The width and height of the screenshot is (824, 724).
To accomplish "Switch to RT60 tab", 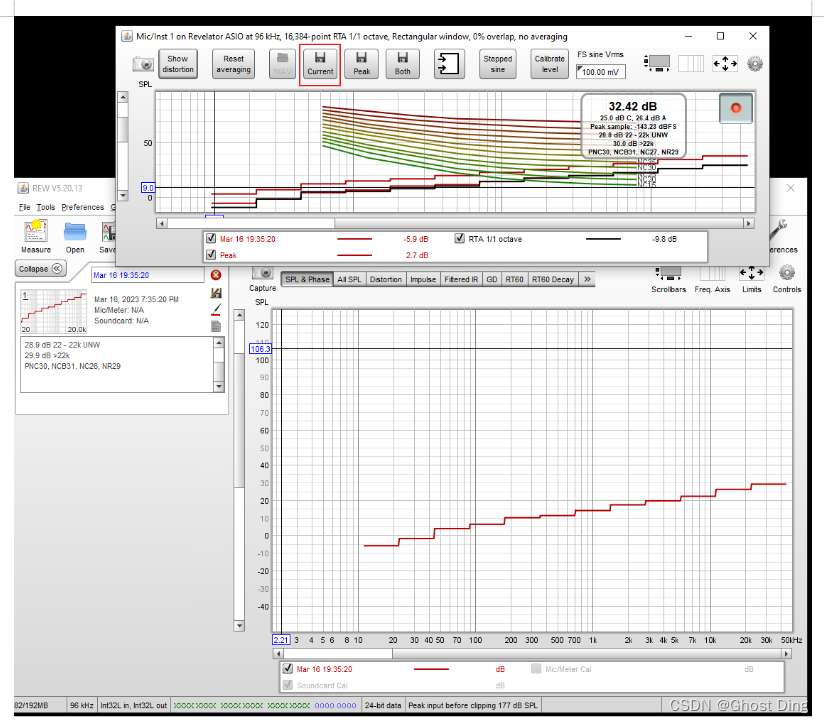I will tap(514, 280).
